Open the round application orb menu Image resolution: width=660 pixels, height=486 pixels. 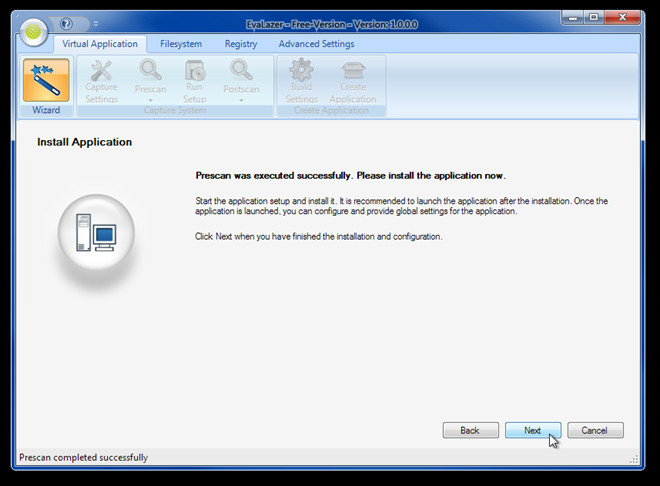pos(34,32)
